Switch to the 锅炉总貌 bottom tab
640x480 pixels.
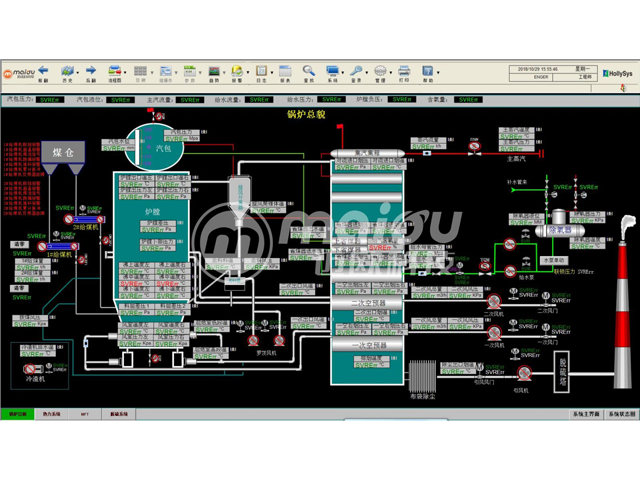pyautogui.click(x=18, y=414)
